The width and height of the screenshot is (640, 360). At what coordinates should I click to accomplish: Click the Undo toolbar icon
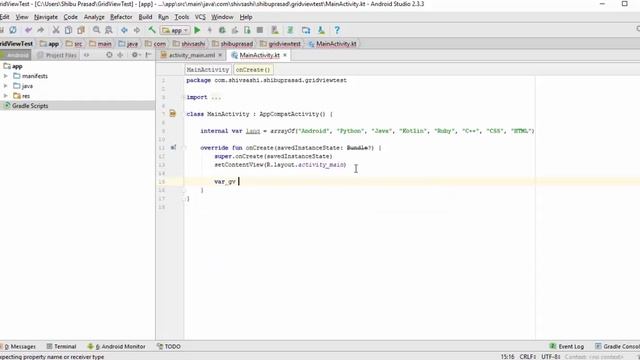(x=28, y=30)
